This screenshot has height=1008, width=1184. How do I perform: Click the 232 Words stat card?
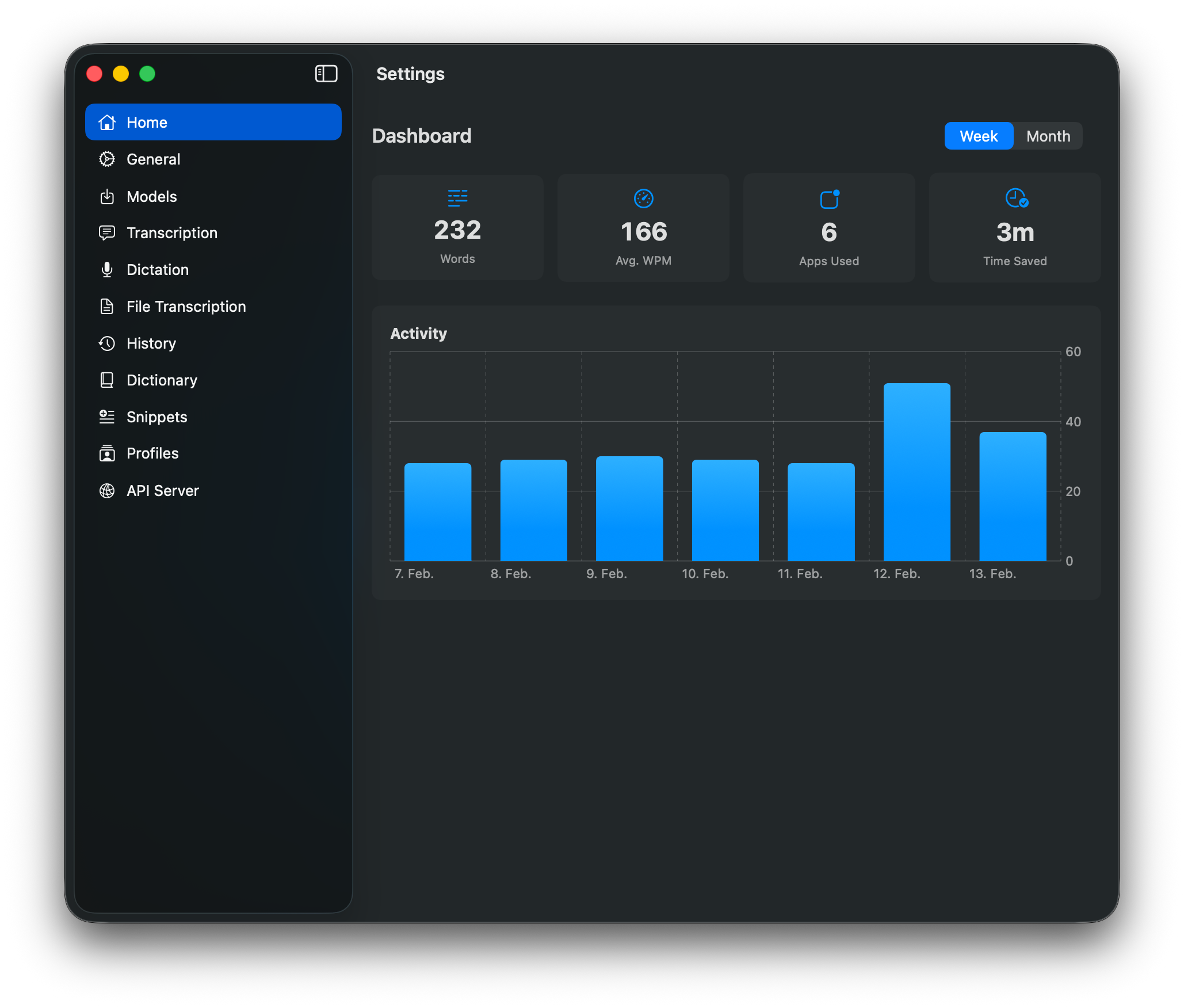coord(457,228)
